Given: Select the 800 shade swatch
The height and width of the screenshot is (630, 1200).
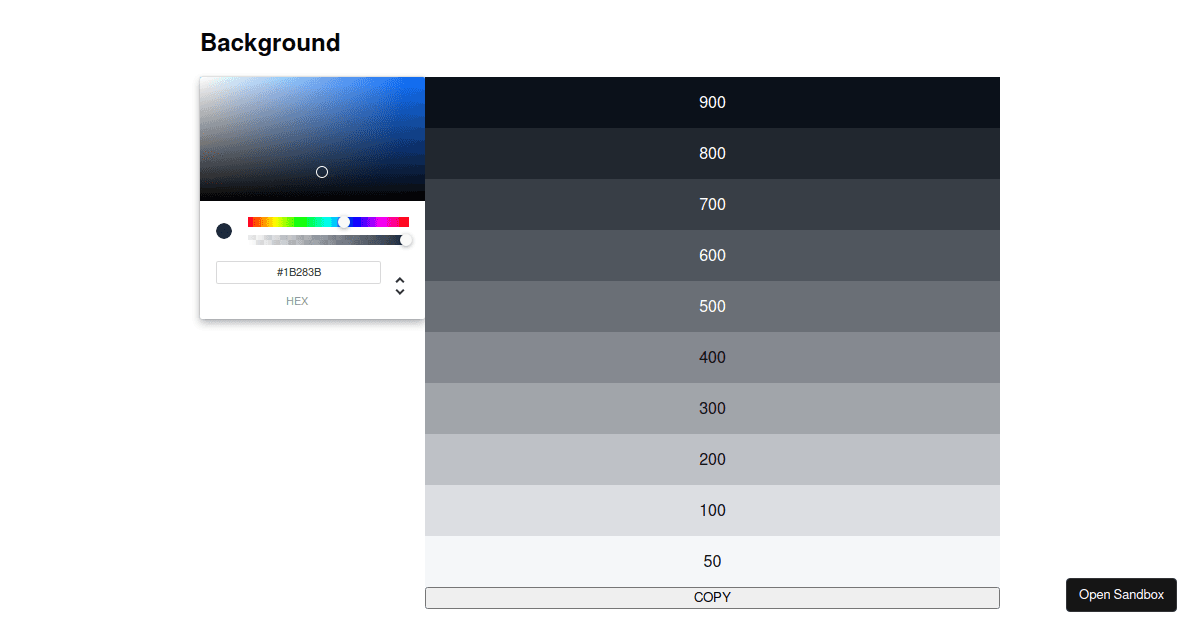Looking at the screenshot, I should pos(712,153).
